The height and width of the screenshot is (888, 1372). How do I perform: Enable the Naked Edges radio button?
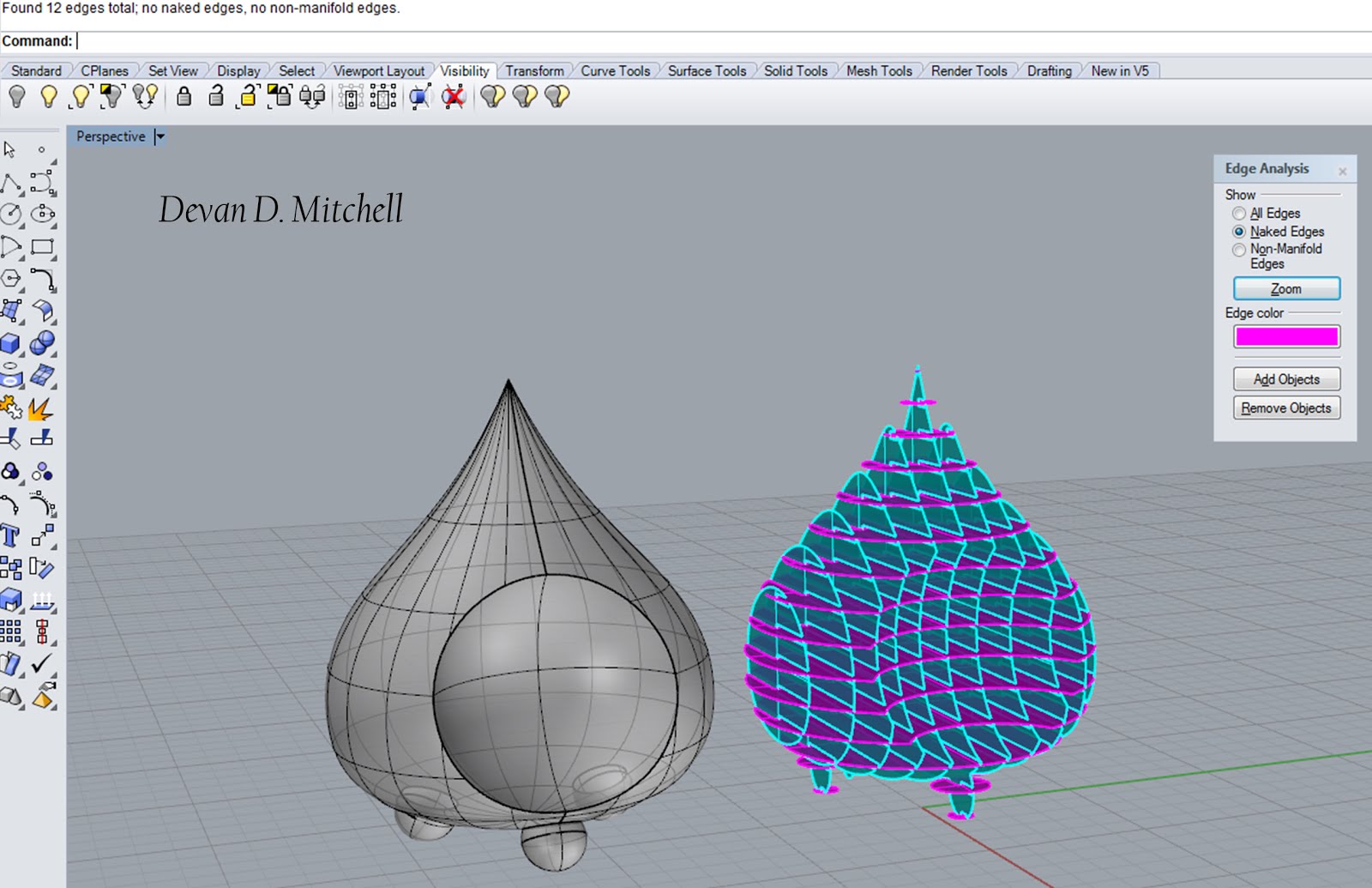[x=1238, y=232]
